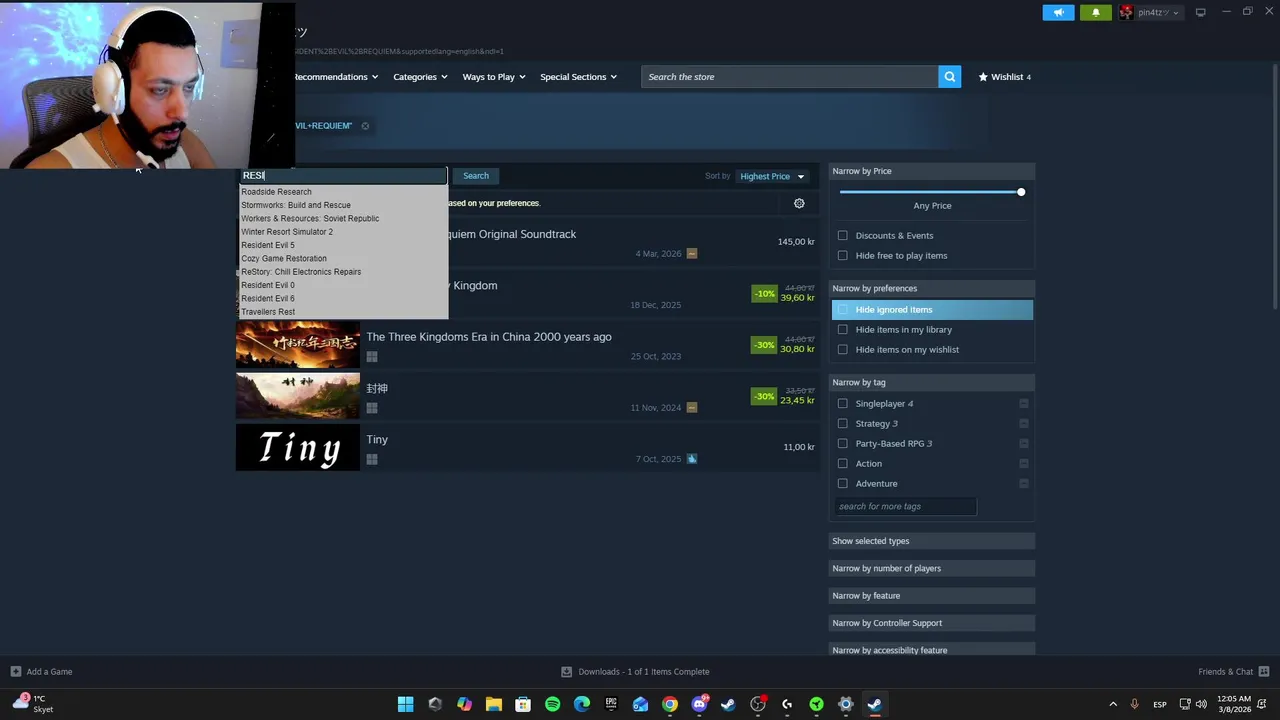Expand Narrow by Controller Support
Image resolution: width=1280 pixels, height=720 pixels.
click(x=932, y=623)
